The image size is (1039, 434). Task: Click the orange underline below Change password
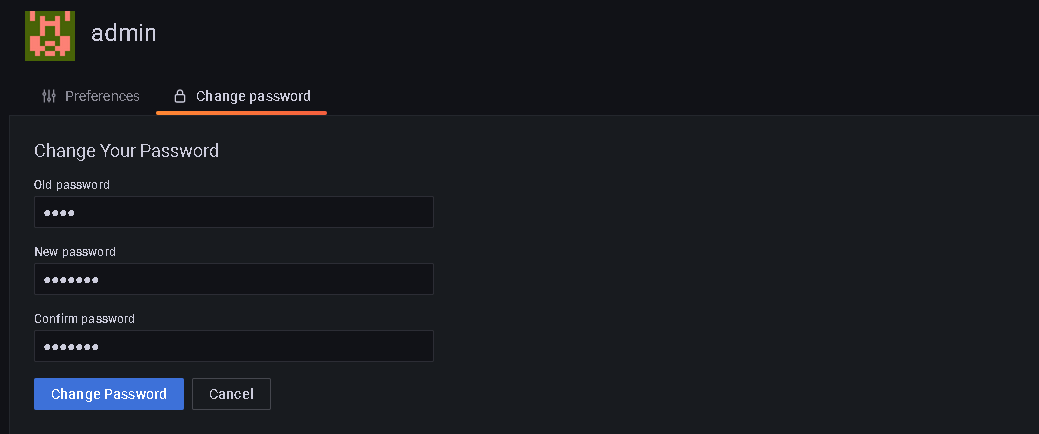[241, 113]
